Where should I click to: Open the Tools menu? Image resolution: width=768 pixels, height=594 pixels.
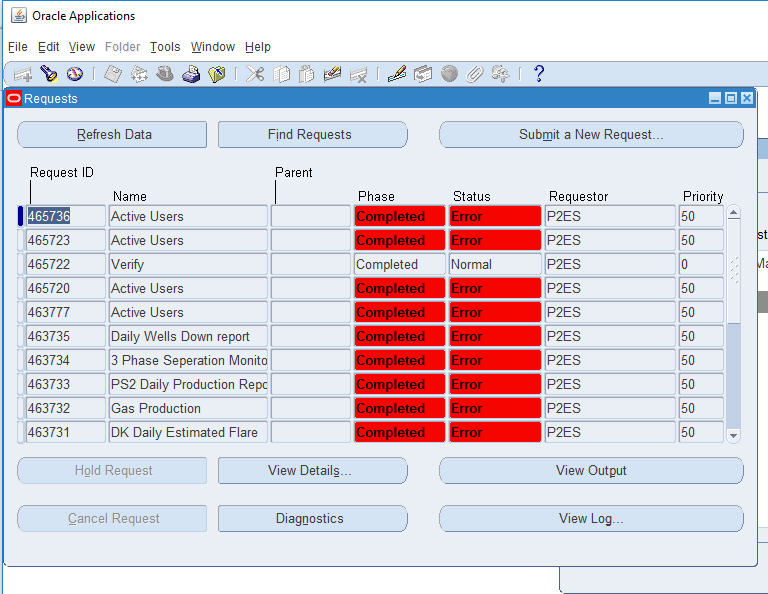pyautogui.click(x=165, y=47)
